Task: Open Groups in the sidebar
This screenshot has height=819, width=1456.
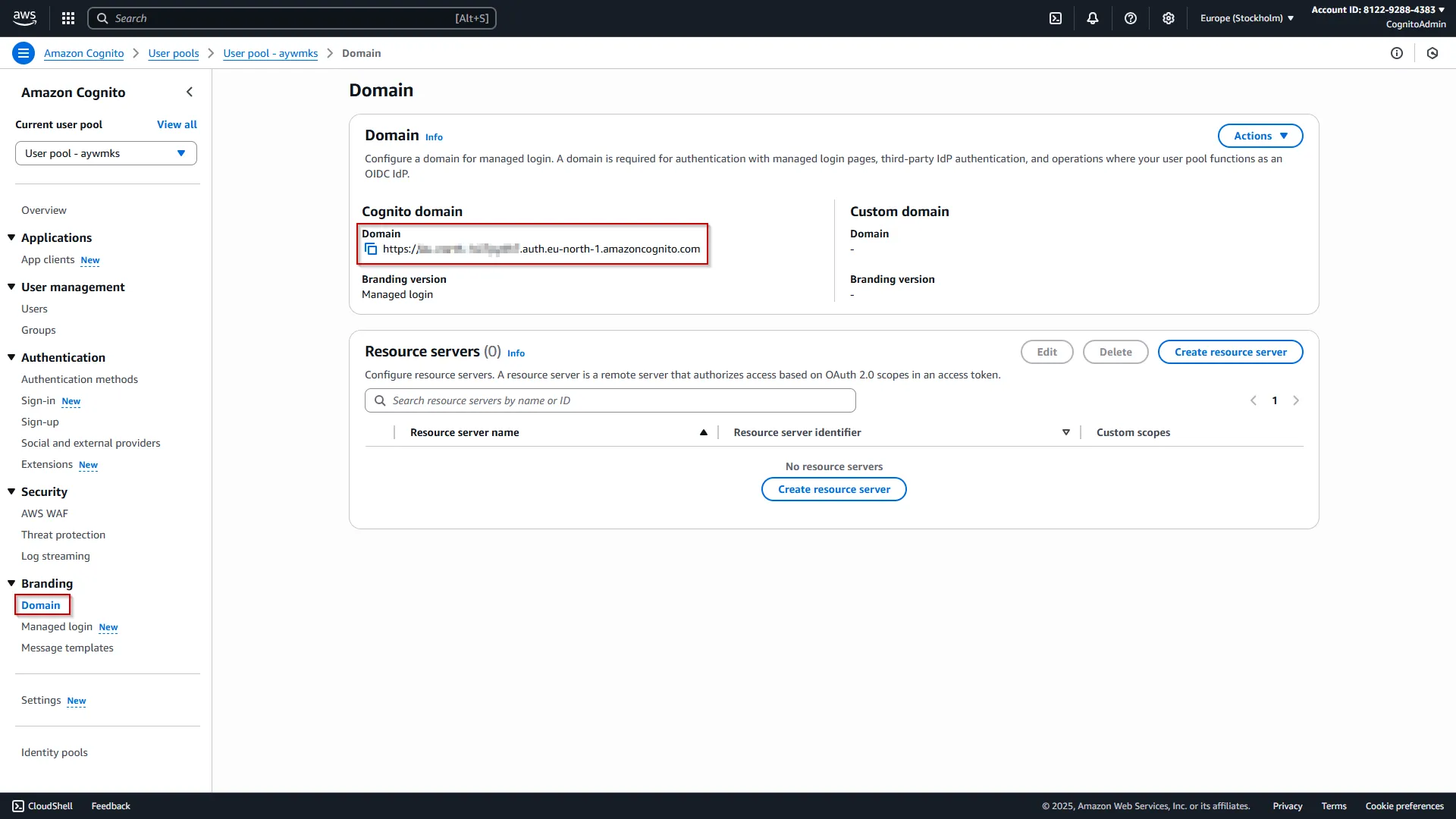Action: coord(39,330)
